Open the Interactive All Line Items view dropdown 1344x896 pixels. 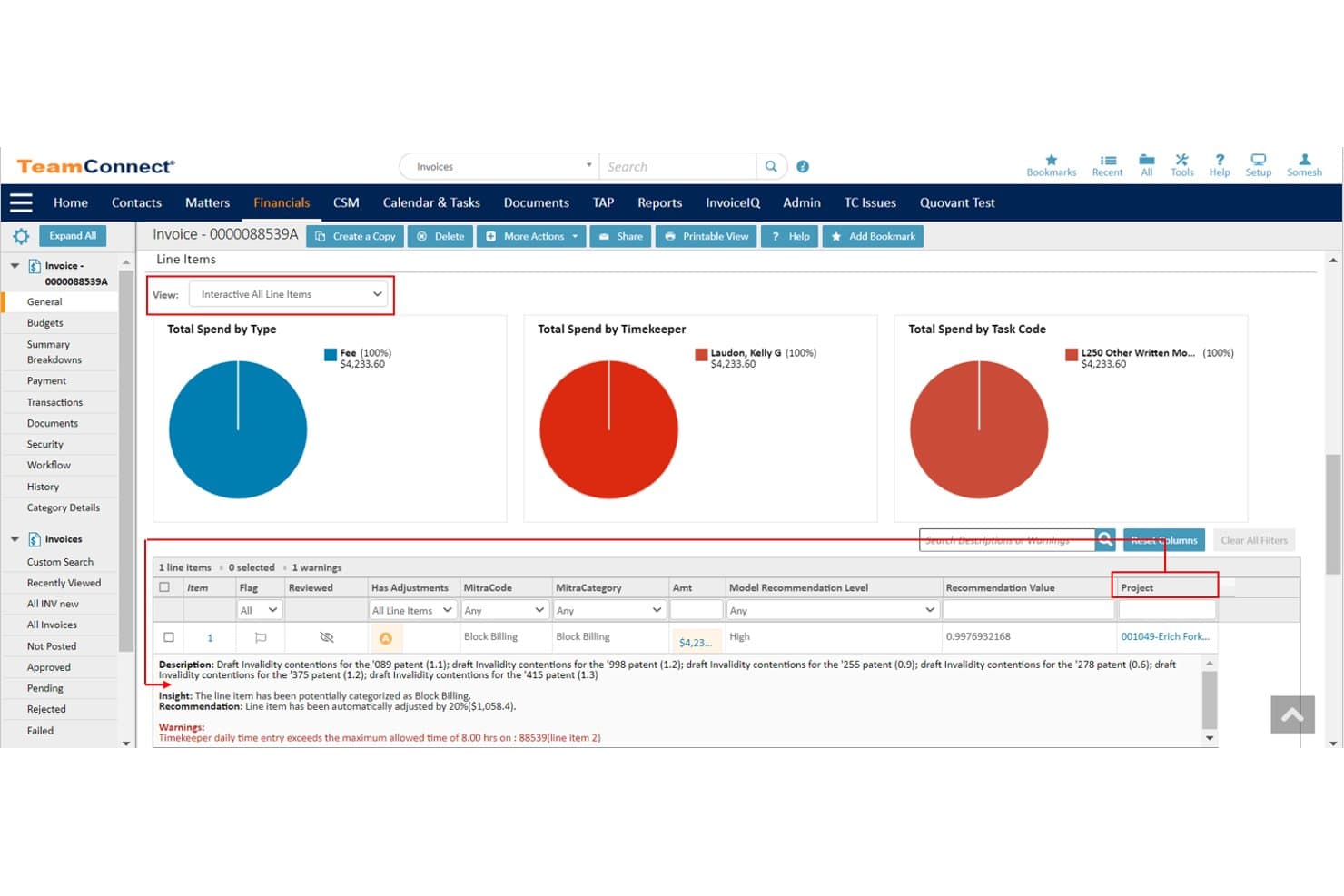click(289, 294)
